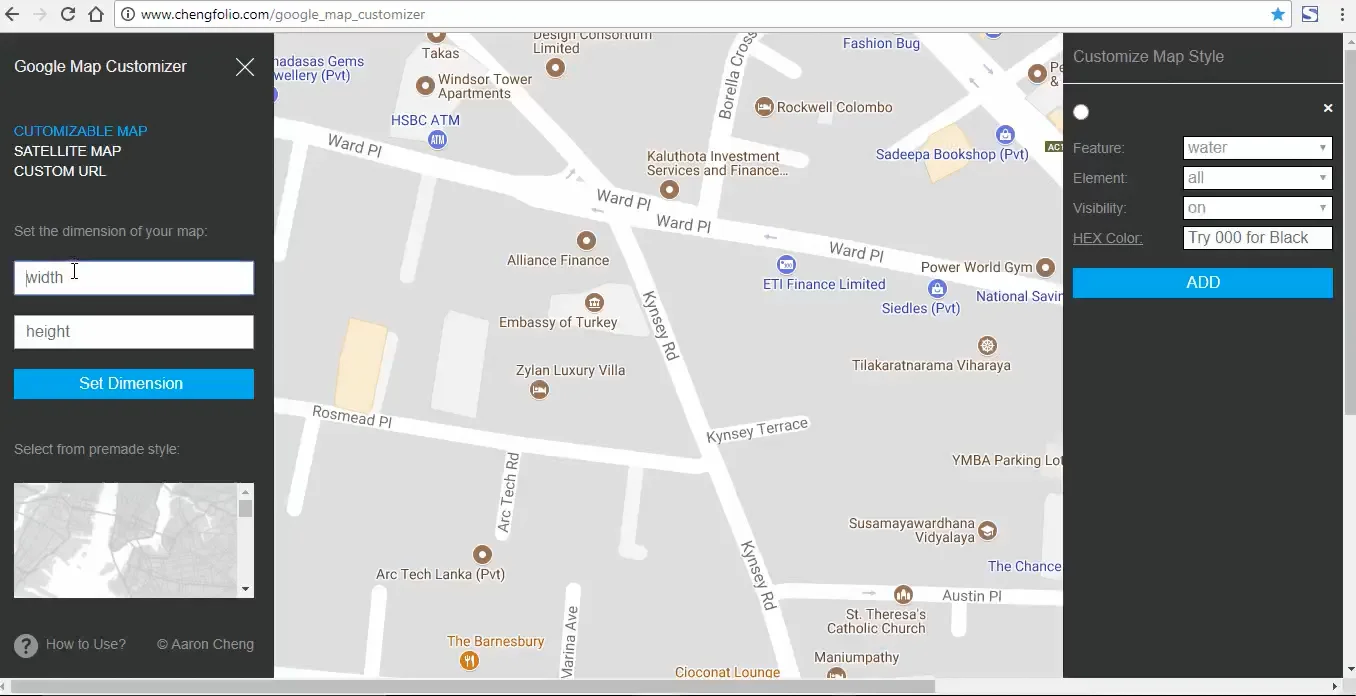Switch to CUSTOM URL option
This screenshot has width=1356, height=696.
[60, 171]
